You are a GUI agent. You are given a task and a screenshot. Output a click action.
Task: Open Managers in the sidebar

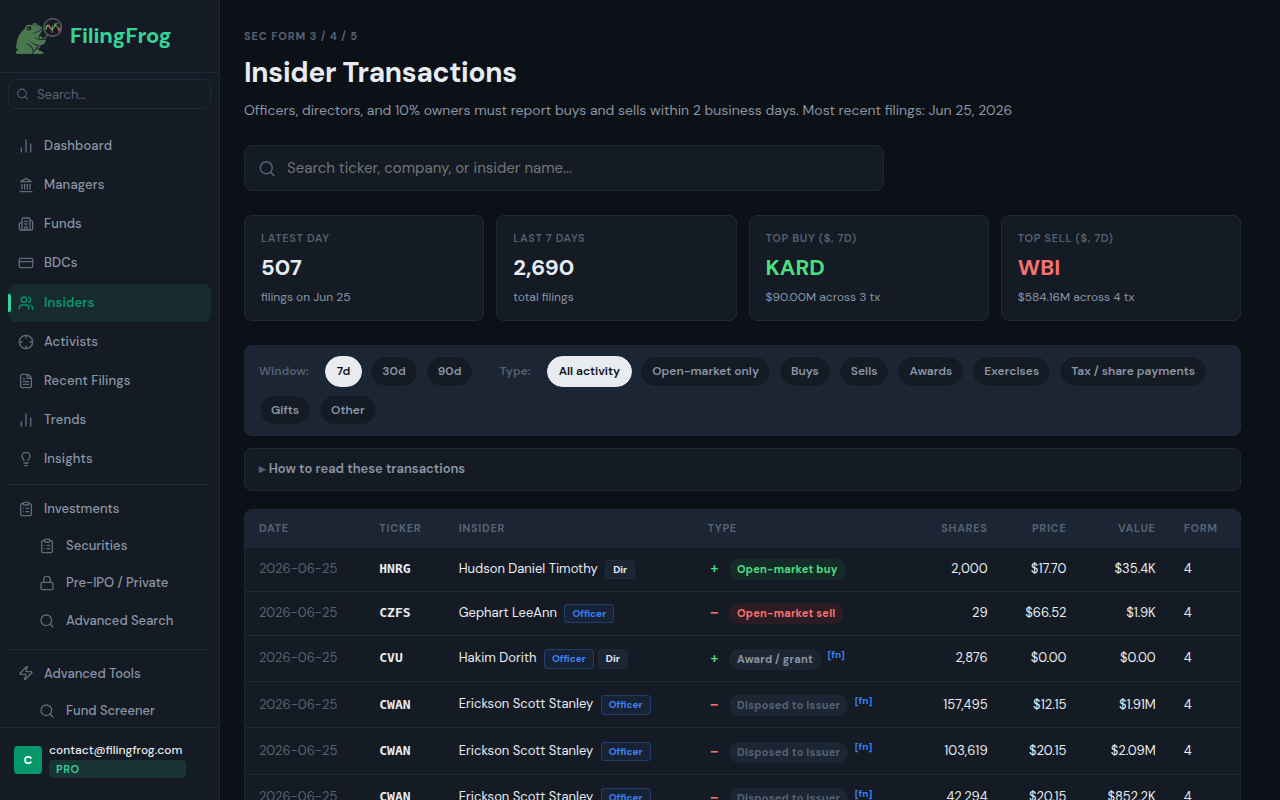point(110,185)
